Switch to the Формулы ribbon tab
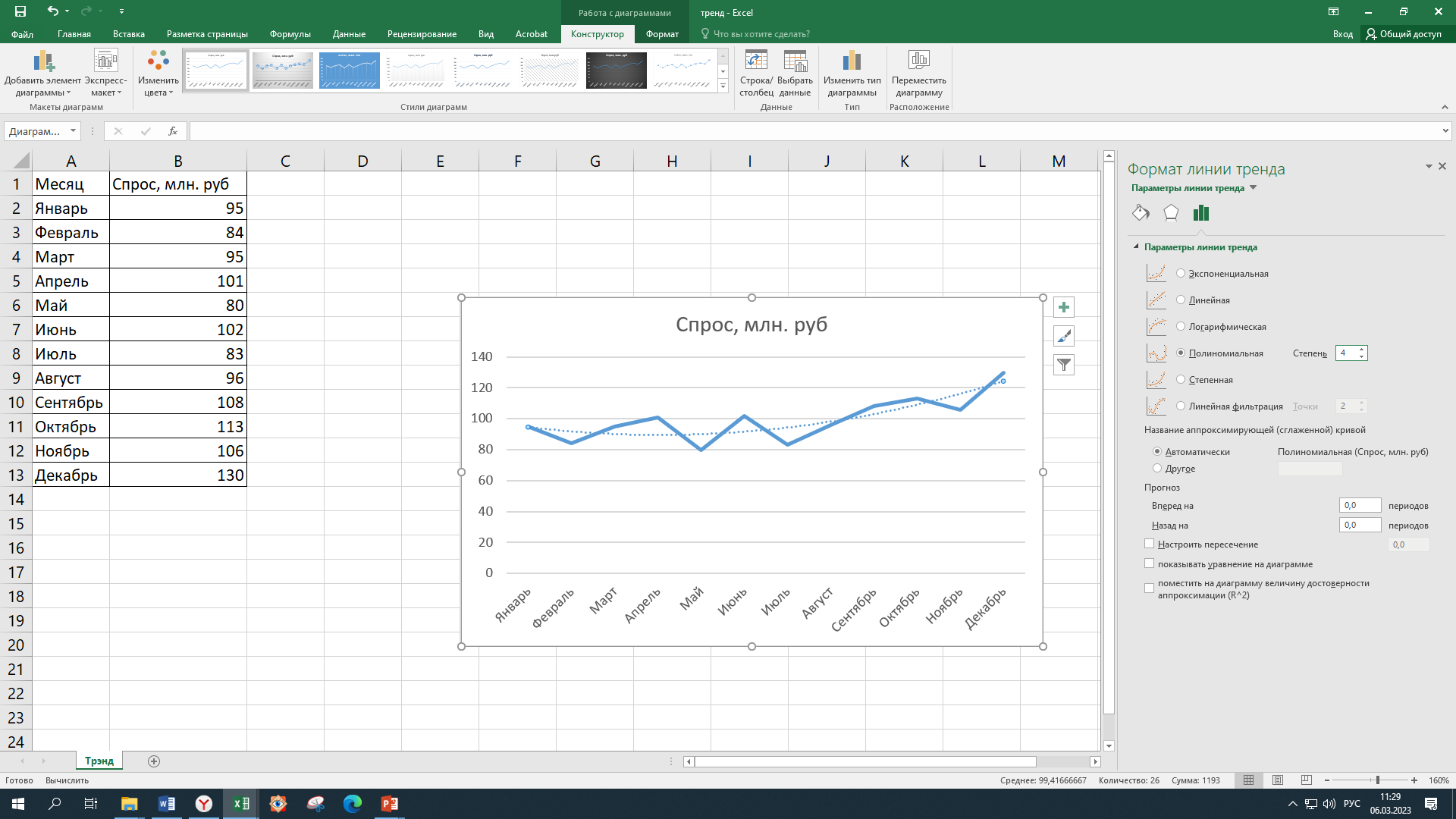Screen dimensions: 1456x819 [290, 34]
